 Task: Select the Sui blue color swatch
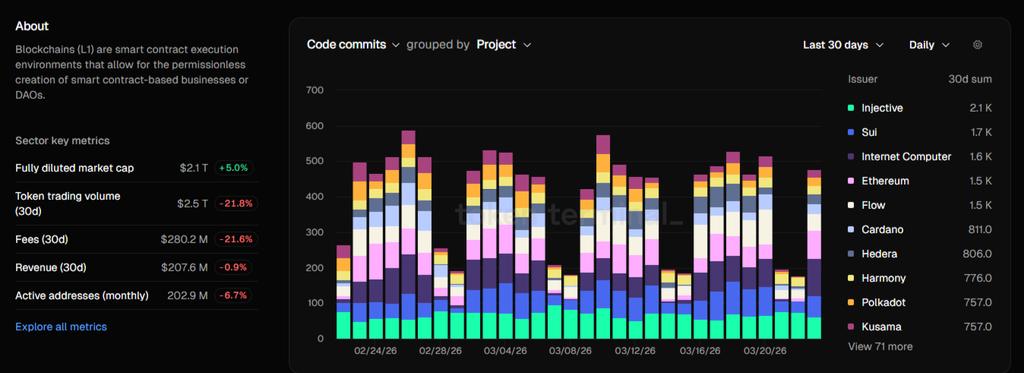click(x=851, y=132)
